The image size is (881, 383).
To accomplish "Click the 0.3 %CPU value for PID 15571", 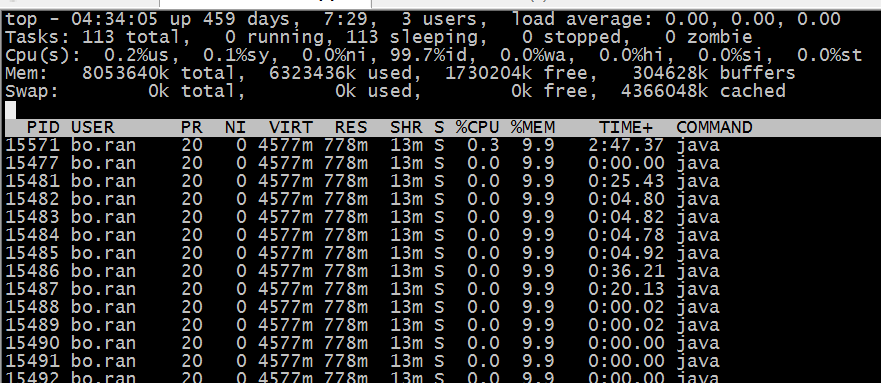I will pyautogui.click(x=483, y=145).
